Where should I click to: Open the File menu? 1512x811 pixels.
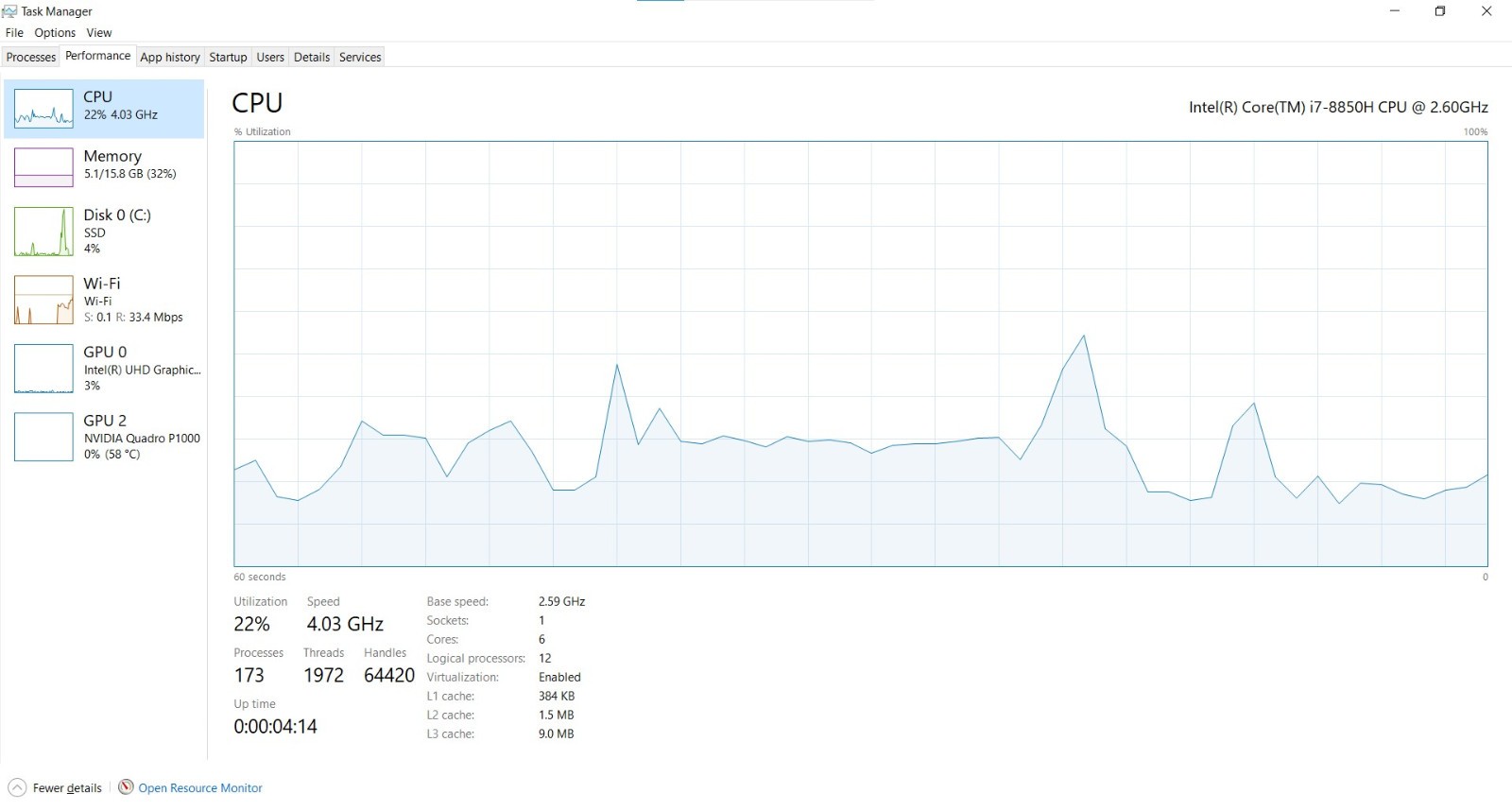coord(14,32)
